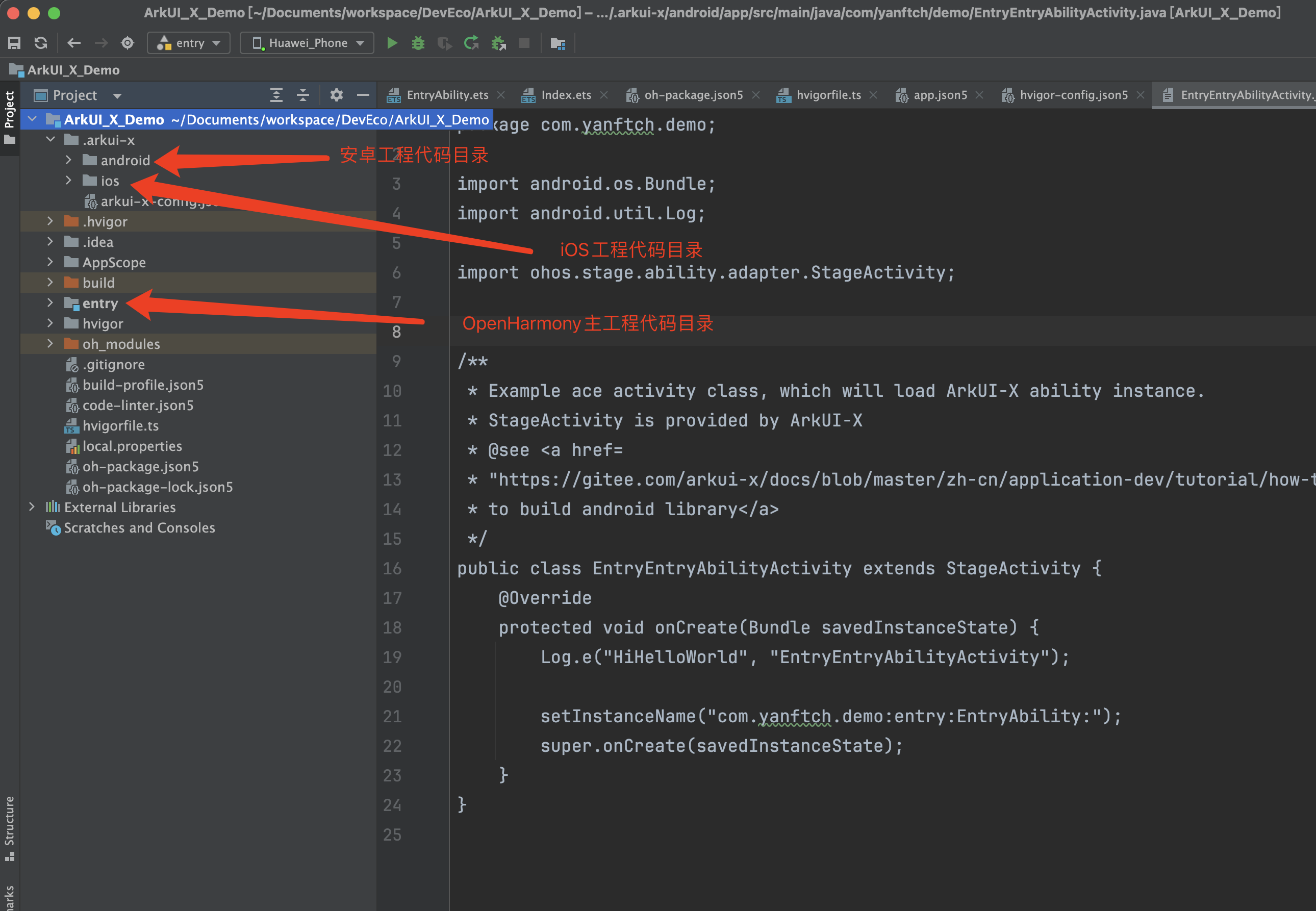This screenshot has height=911, width=1316.
Task: Select .gitignore file in tree
Action: pos(114,365)
